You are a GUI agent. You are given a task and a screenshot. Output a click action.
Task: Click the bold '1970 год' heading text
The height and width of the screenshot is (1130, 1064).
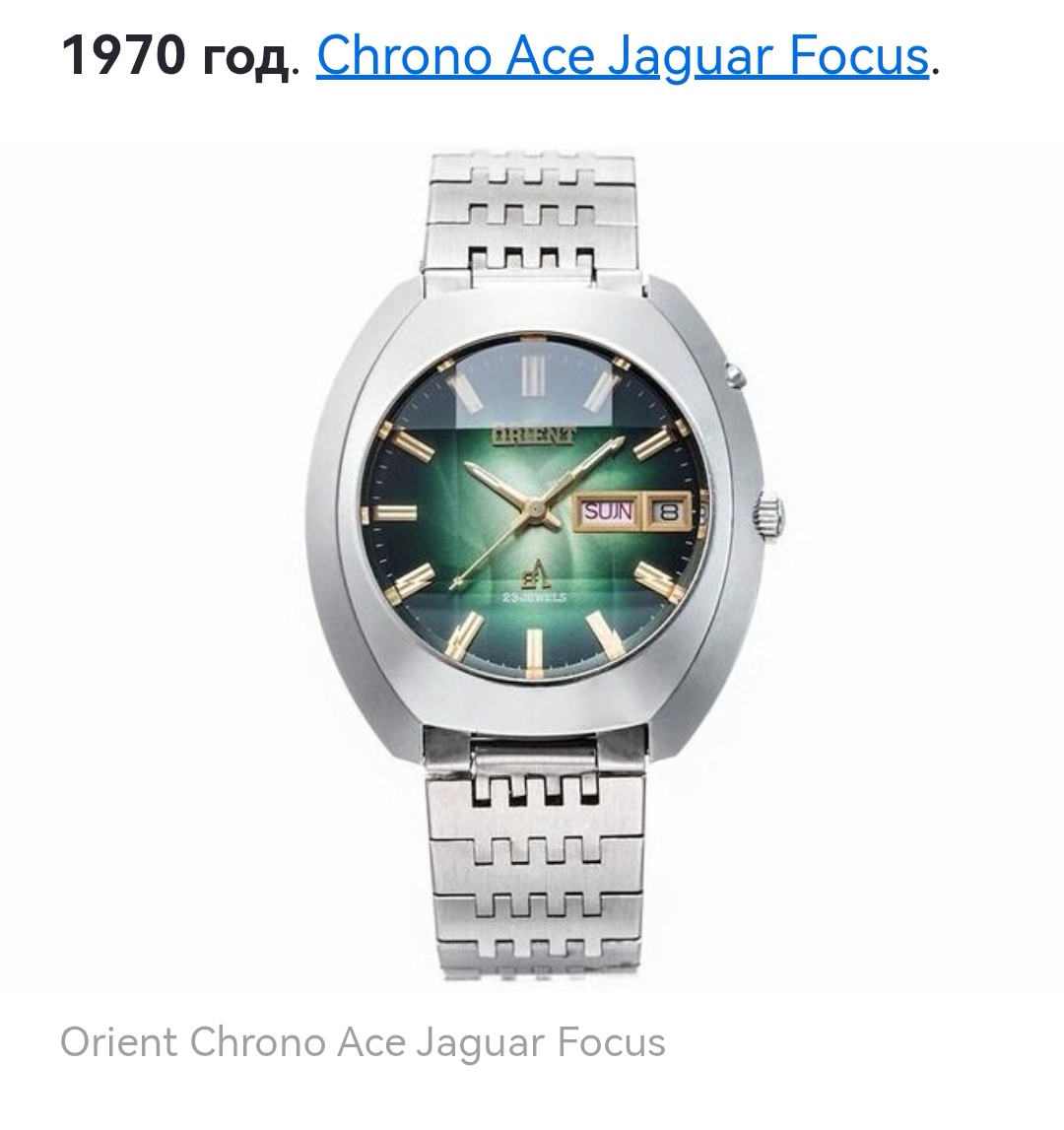(174, 56)
